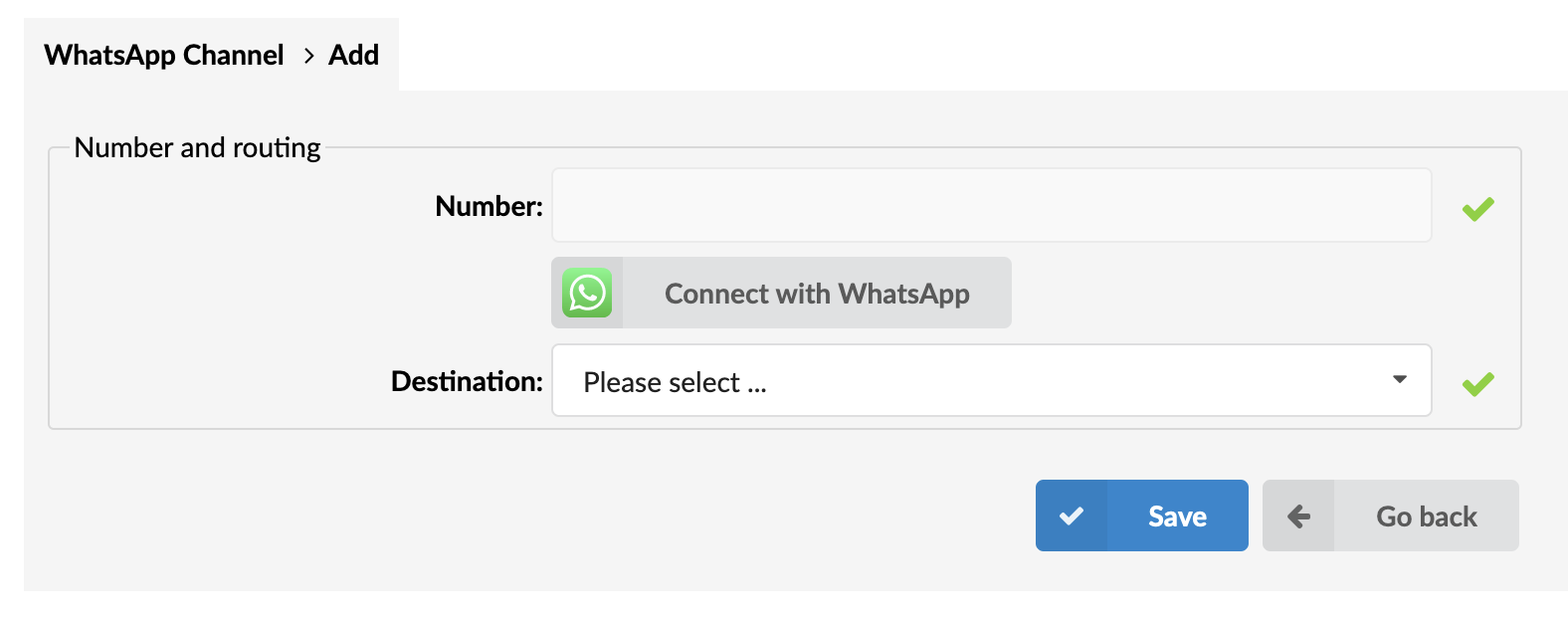1568x617 pixels.
Task: Click the white checkmark icon on Save
Action: point(1072,516)
